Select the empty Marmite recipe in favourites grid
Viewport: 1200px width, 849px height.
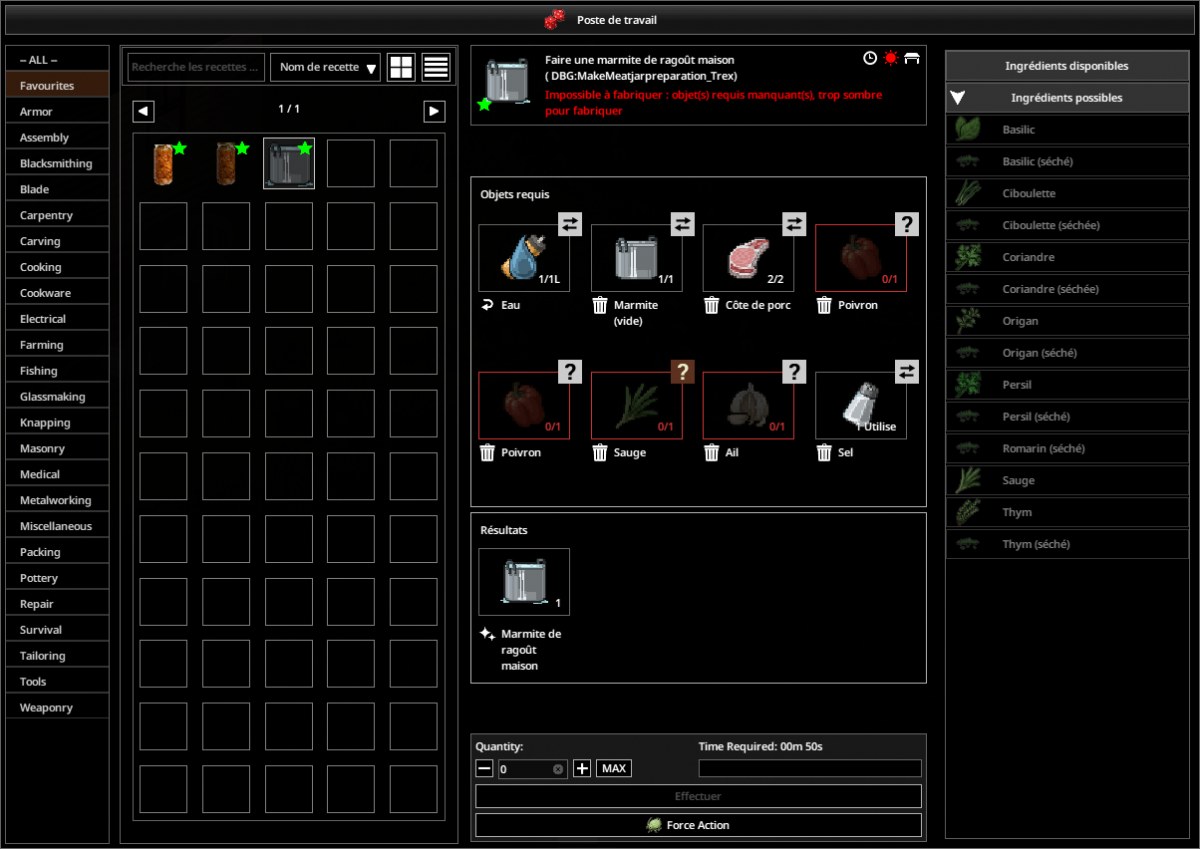[289, 163]
